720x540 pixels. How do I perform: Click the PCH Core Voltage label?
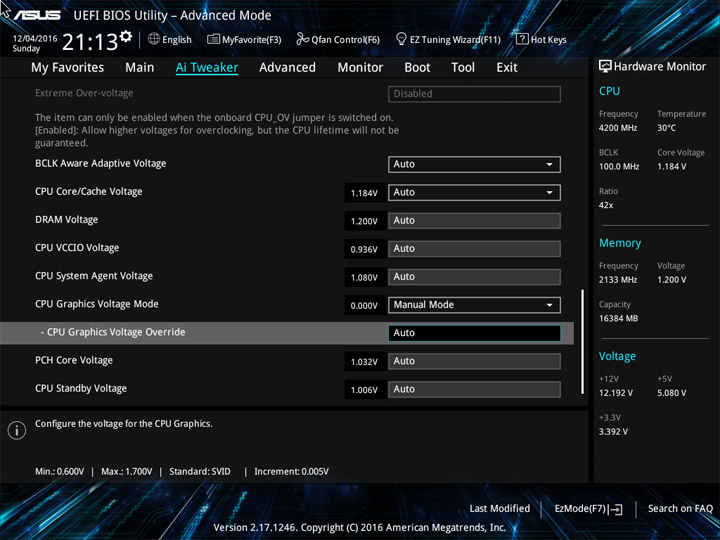74,360
